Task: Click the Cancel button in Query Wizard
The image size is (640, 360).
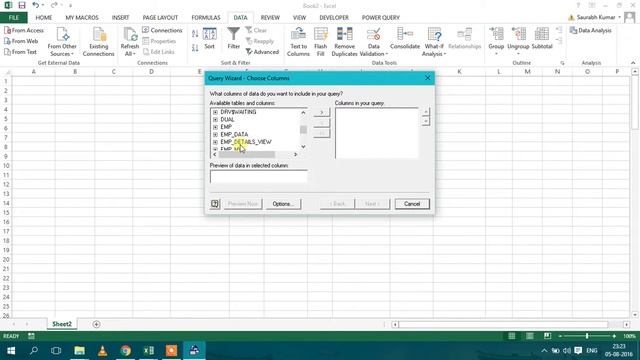Action: 412,204
